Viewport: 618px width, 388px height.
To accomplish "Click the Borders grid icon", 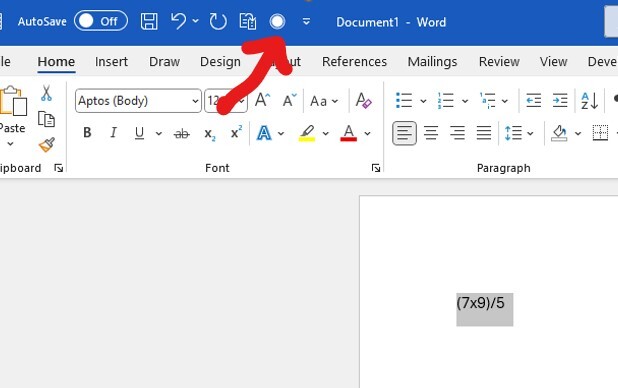I will 600,133.
